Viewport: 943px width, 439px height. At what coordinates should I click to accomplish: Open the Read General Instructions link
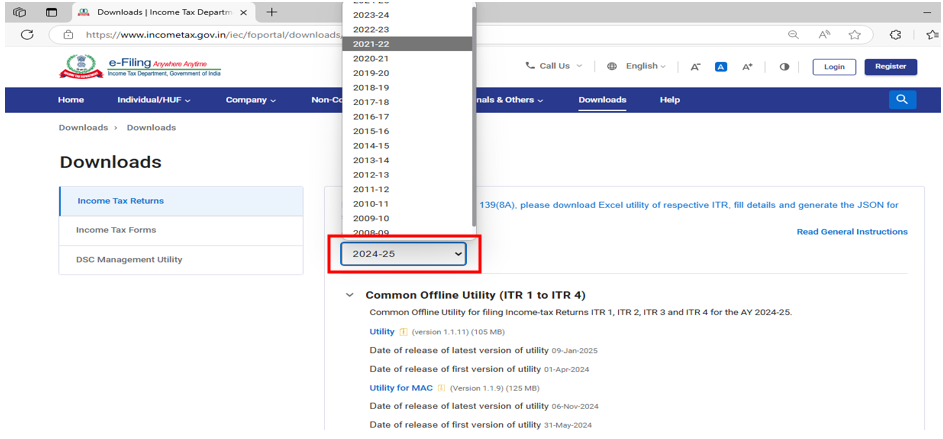click(x=852, y=232)
